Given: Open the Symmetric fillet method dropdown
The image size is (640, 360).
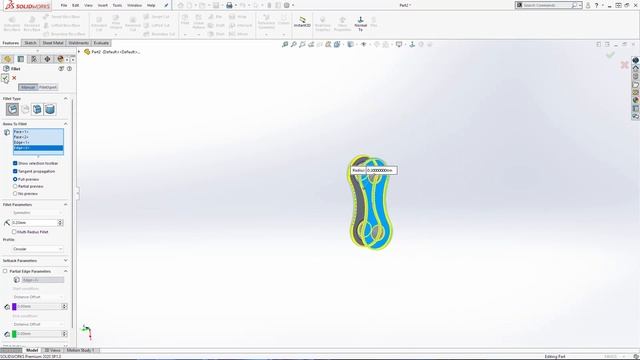Looking at the screenshot, I should 37,213.
